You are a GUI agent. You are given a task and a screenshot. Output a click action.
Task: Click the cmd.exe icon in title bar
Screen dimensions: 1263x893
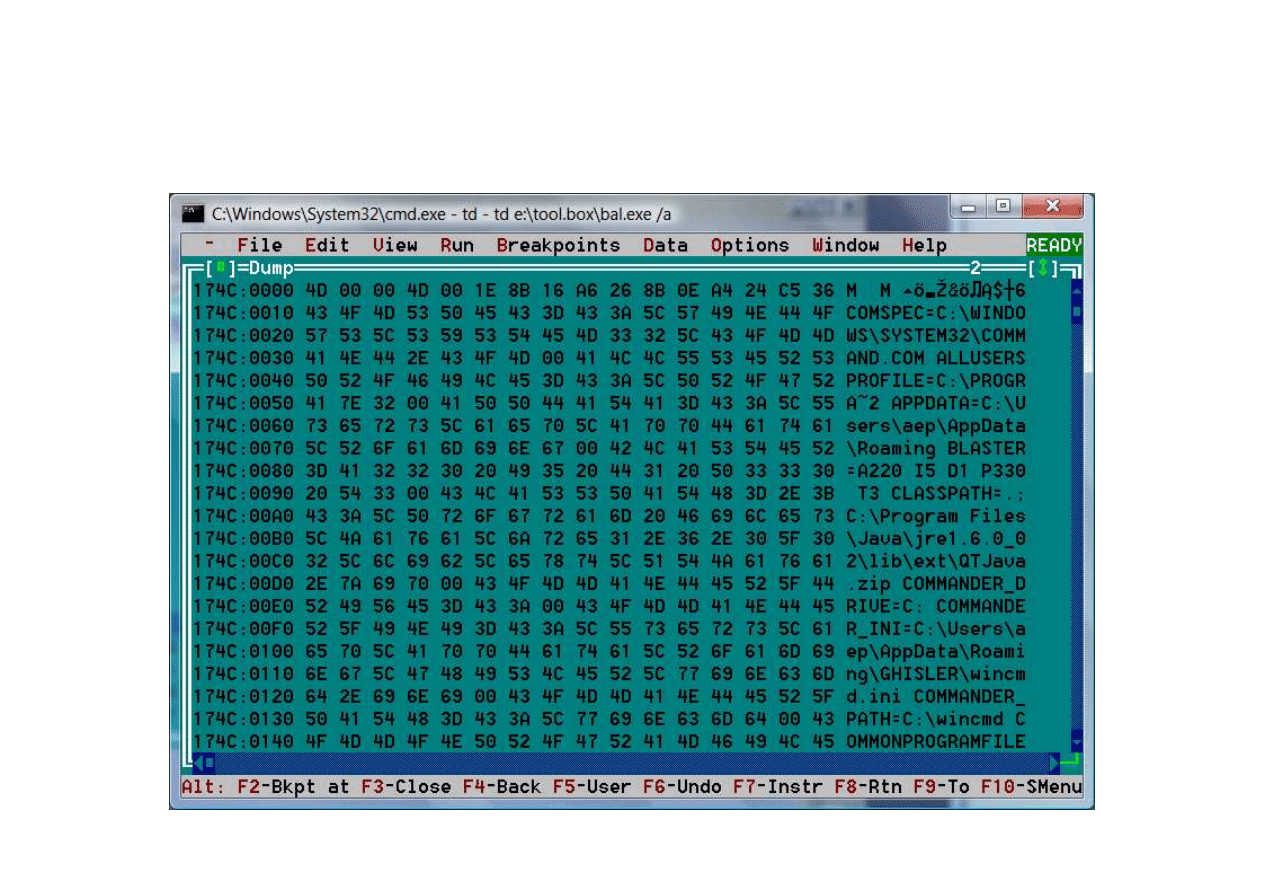coord(193,214)
